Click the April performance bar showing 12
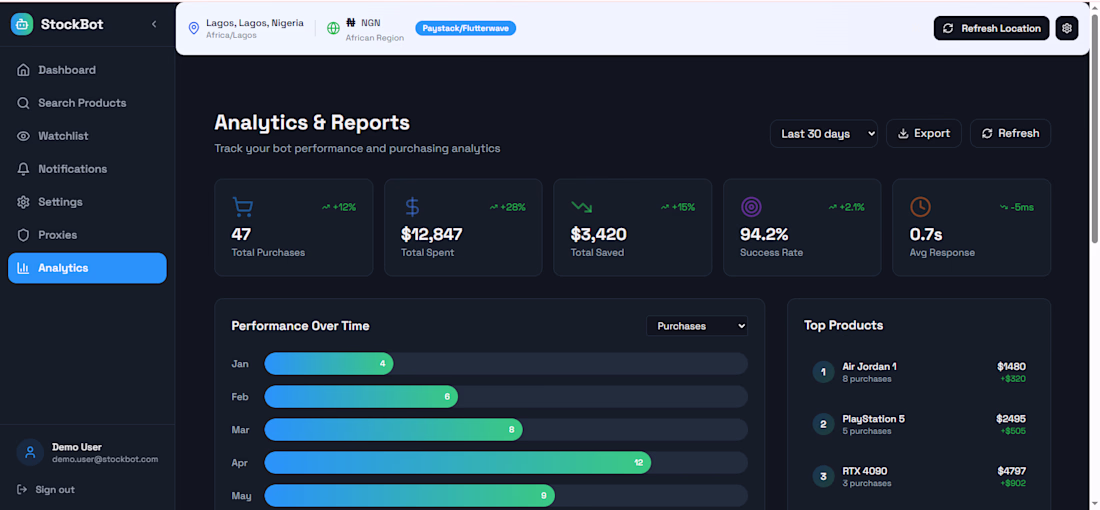The height and width of the screenshot is (510, 1100). click(x=457, y=463)
